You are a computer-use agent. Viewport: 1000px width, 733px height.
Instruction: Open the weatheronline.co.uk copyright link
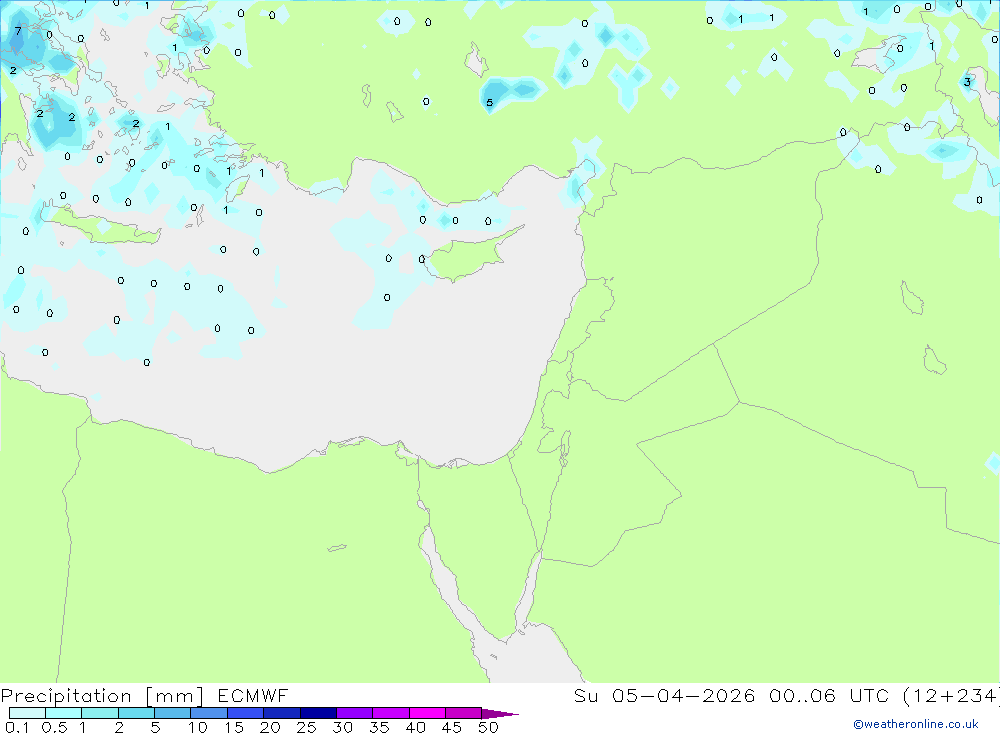point(916,724)
